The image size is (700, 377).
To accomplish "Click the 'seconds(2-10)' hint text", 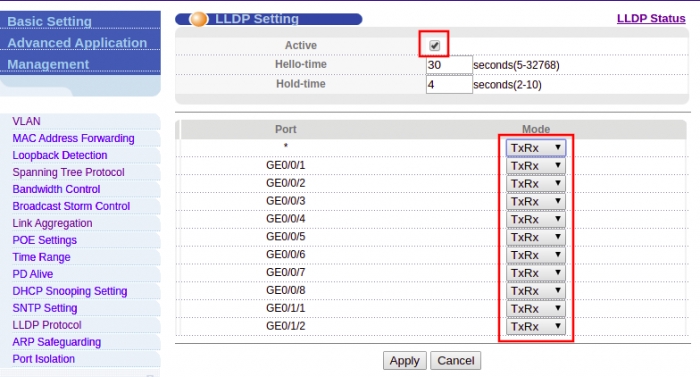I will (507, 85).
